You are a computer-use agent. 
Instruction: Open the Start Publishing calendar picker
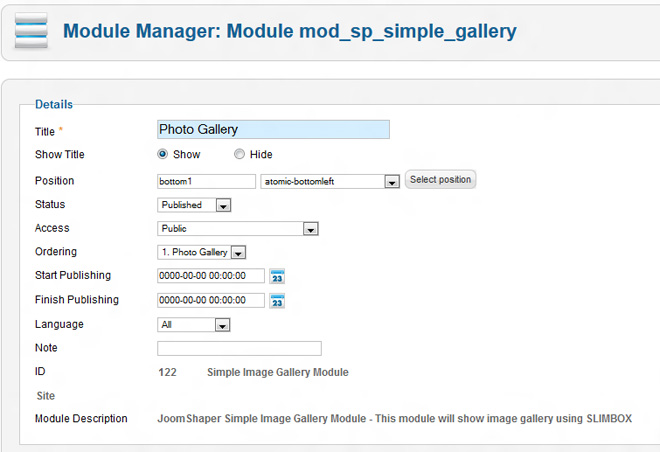click(x=278, y=276)
